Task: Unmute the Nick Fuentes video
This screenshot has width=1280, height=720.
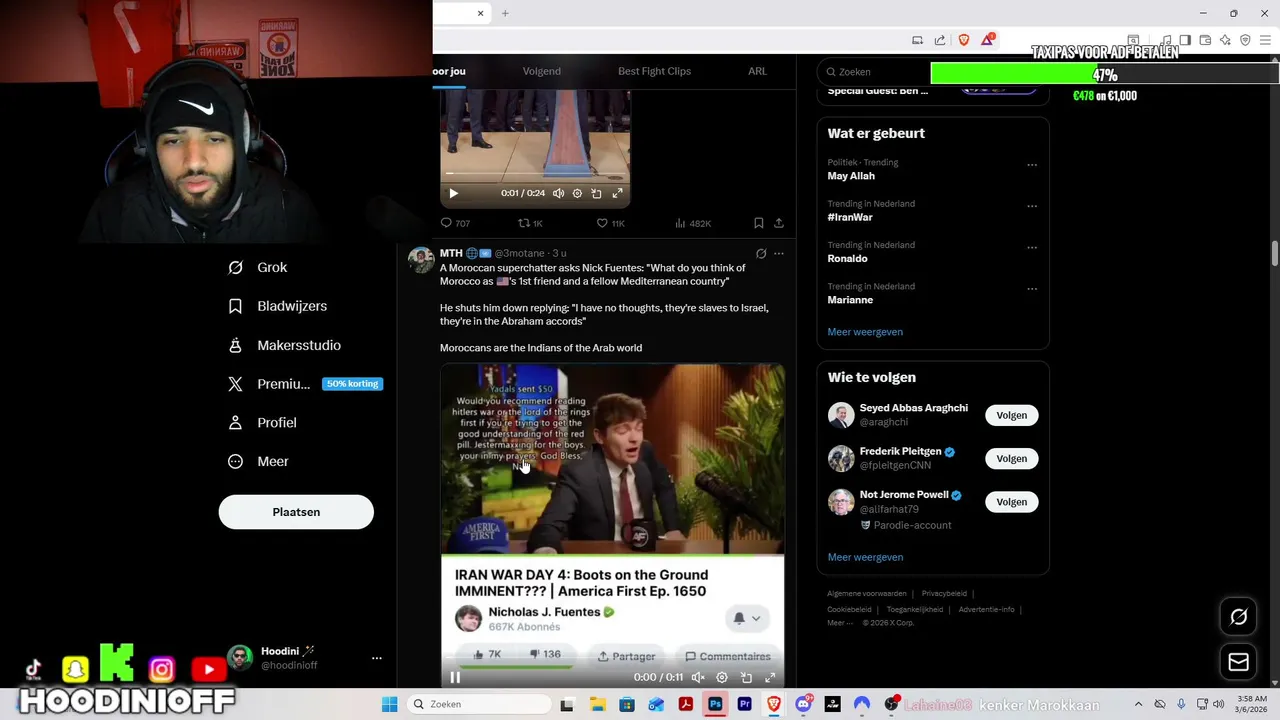Action: click(698, 677)
